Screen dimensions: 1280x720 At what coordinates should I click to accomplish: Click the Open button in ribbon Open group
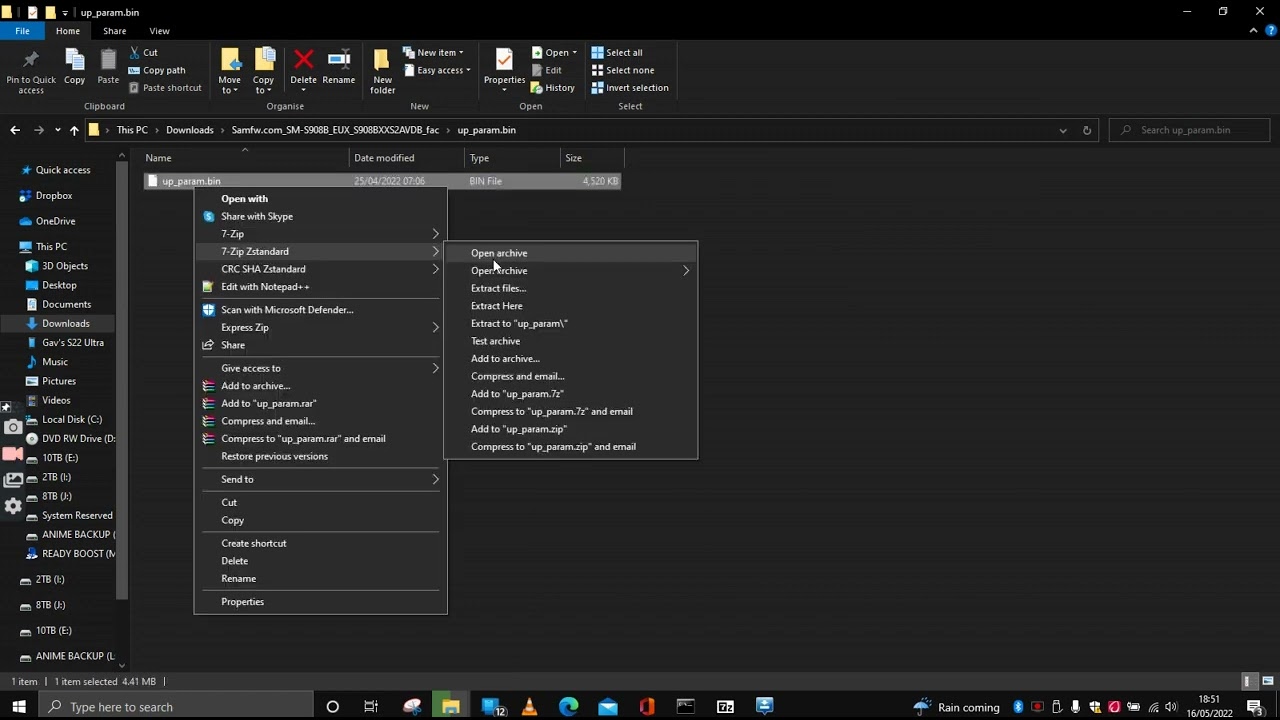(553, 52)
